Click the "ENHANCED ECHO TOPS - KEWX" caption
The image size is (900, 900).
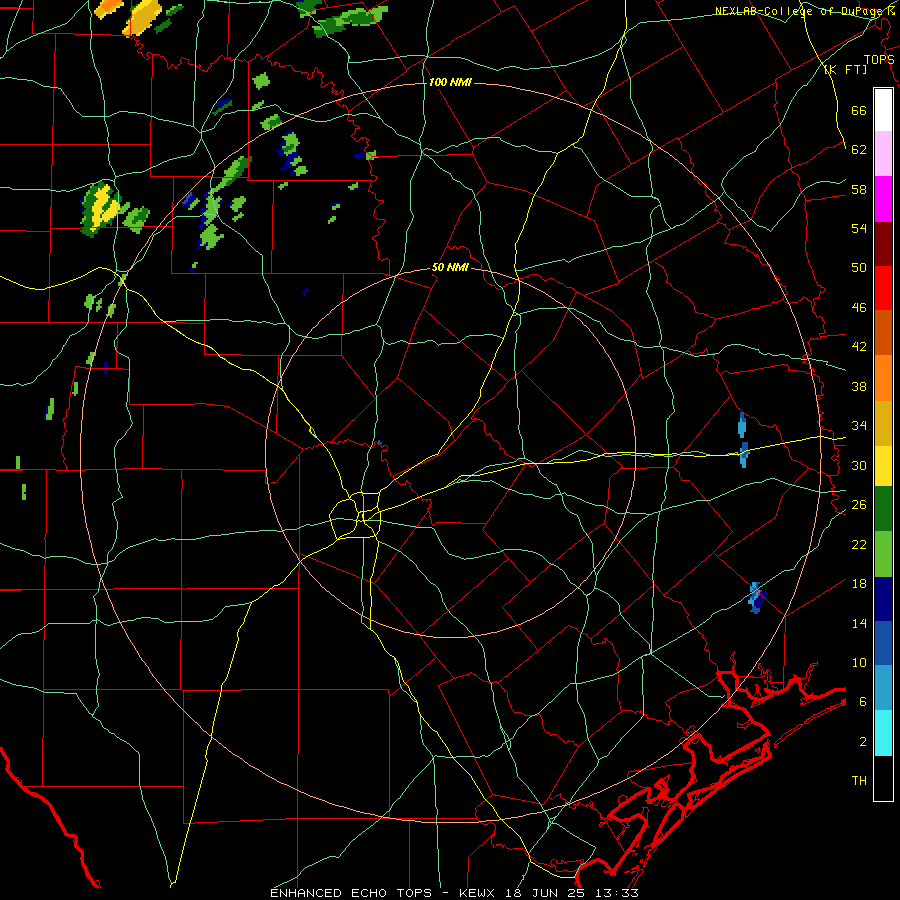click(385, 893)
